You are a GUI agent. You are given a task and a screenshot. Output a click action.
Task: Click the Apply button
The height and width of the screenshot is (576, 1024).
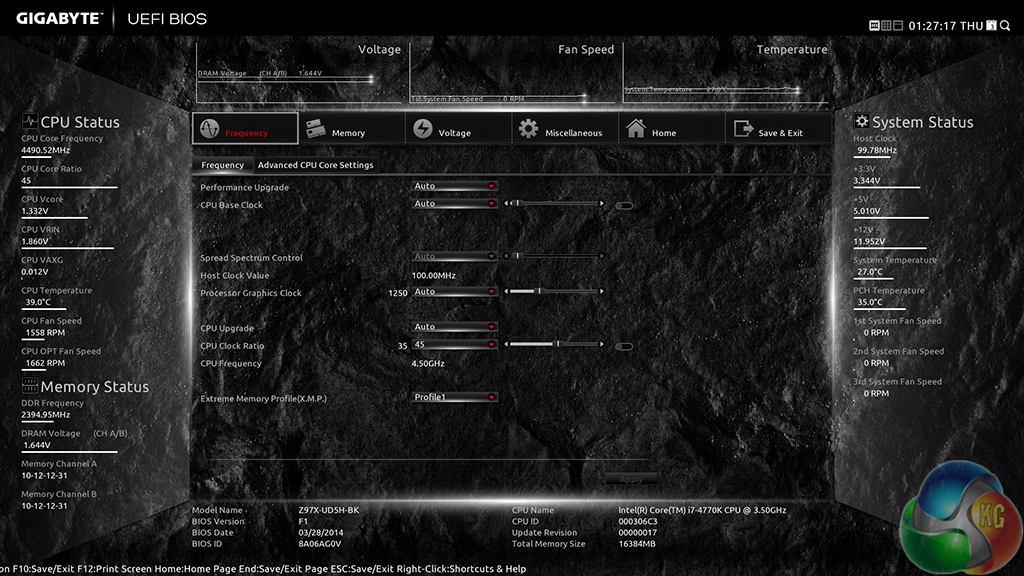[631, 479]
